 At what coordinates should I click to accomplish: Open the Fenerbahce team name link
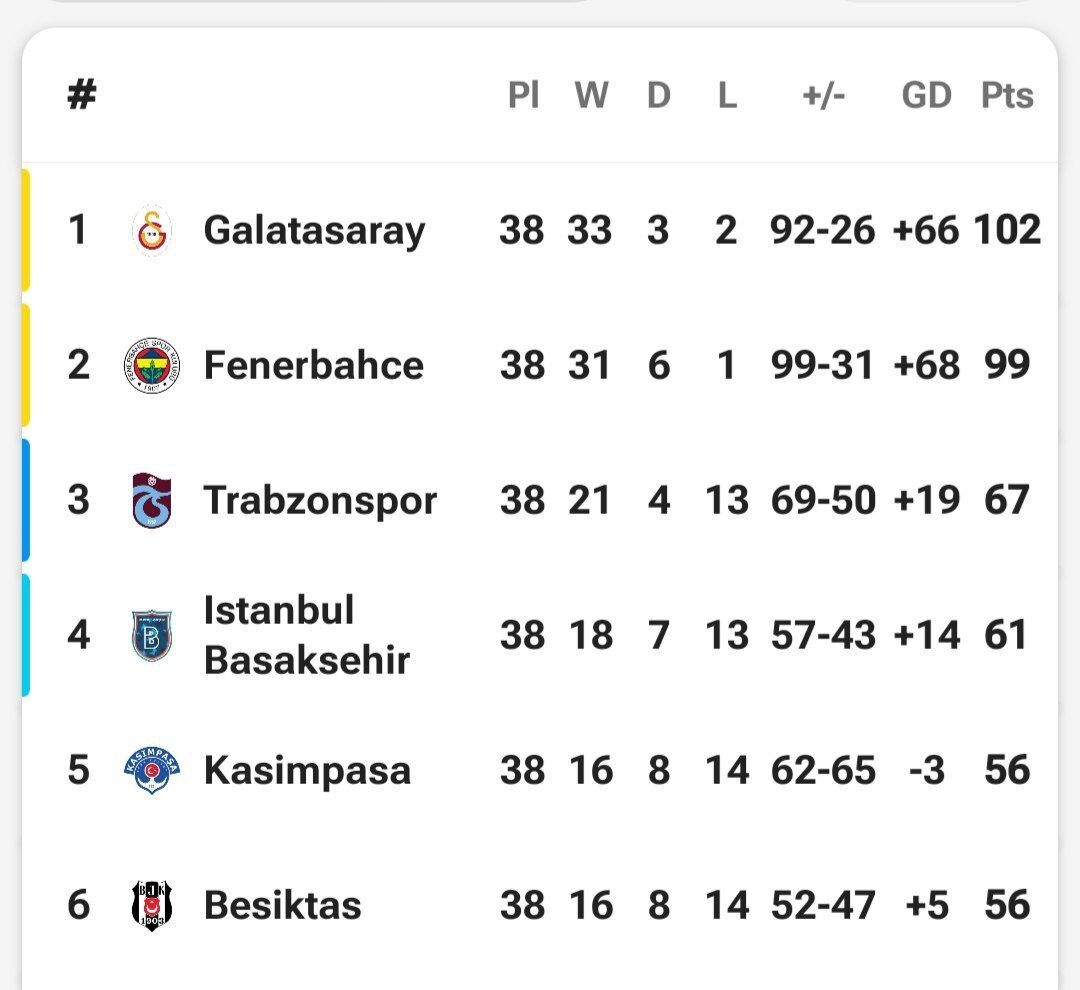click(x=313, y=366)
